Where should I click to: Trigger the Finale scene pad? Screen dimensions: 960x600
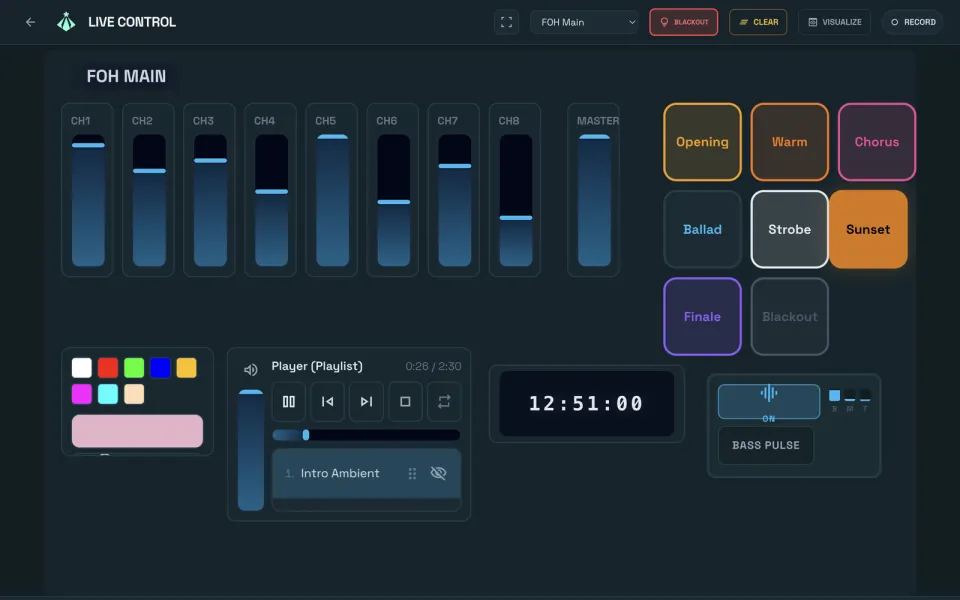pos(702,317)
